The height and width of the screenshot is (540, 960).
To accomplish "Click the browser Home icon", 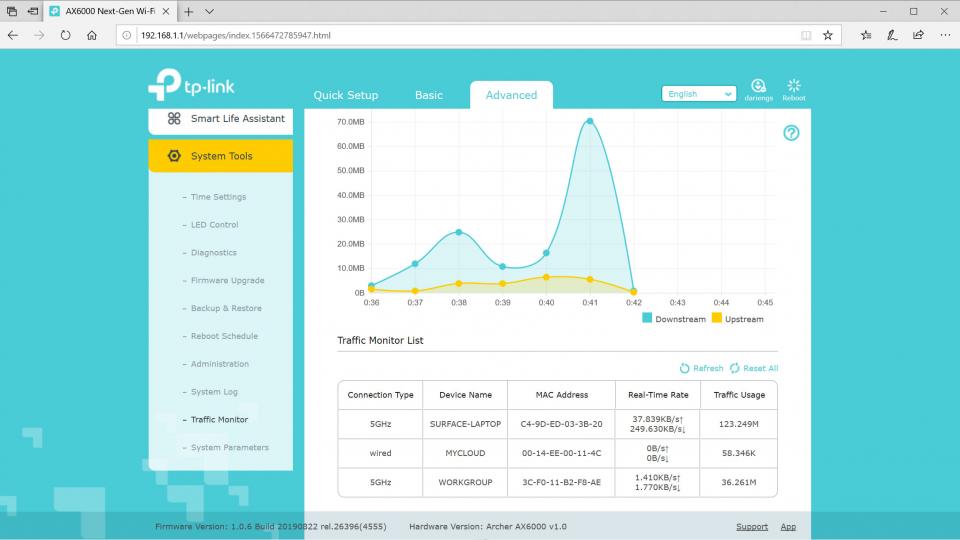I will pos(92,35).
